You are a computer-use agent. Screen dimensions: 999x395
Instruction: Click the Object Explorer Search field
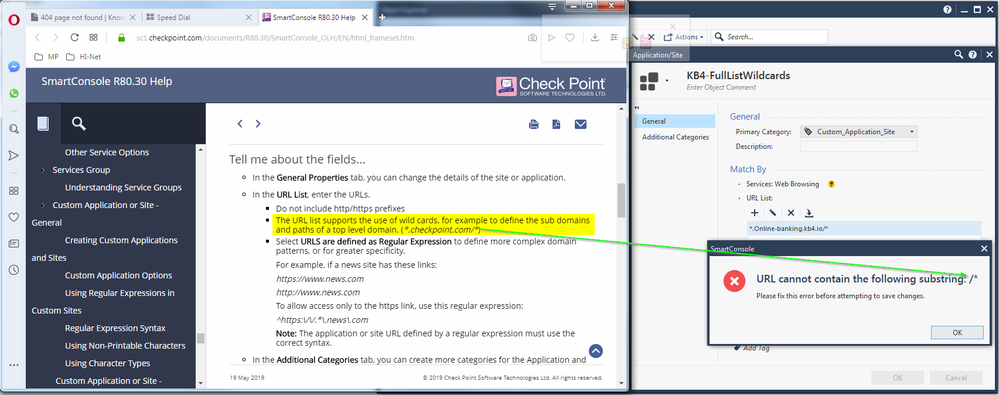(770, 37)
